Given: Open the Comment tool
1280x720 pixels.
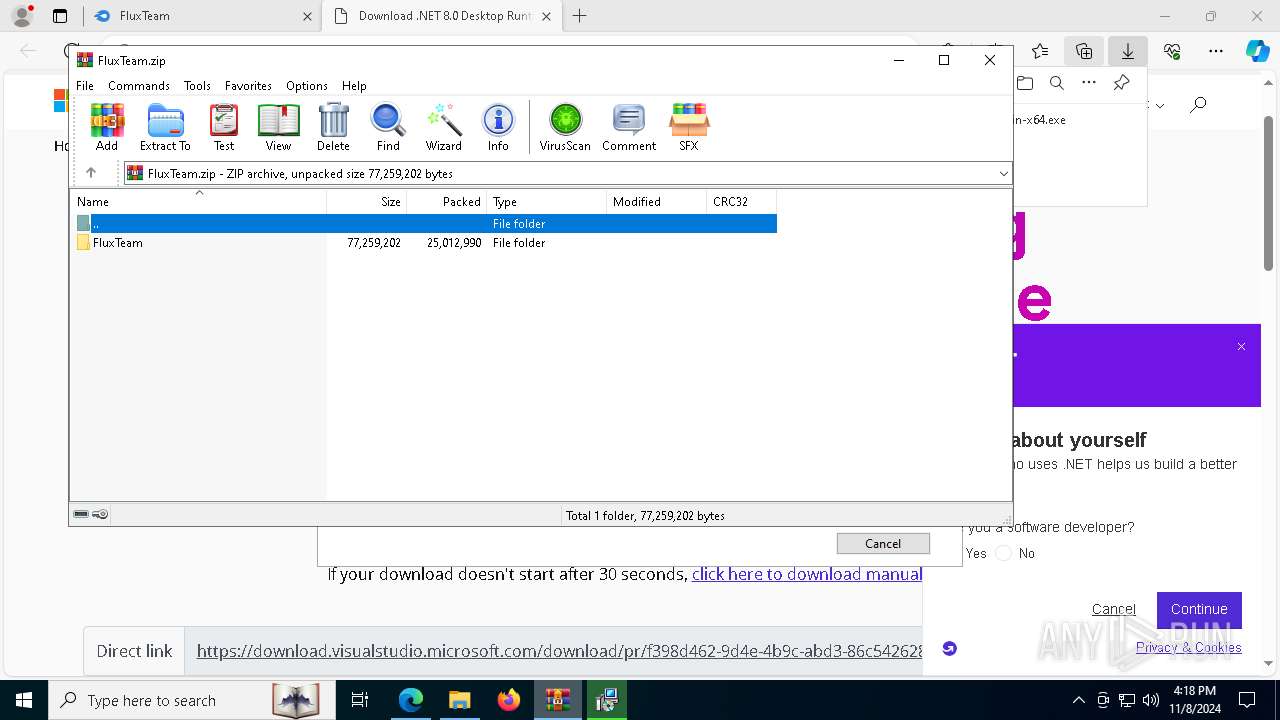Looking at the screenshot, I should pos(629,127).
